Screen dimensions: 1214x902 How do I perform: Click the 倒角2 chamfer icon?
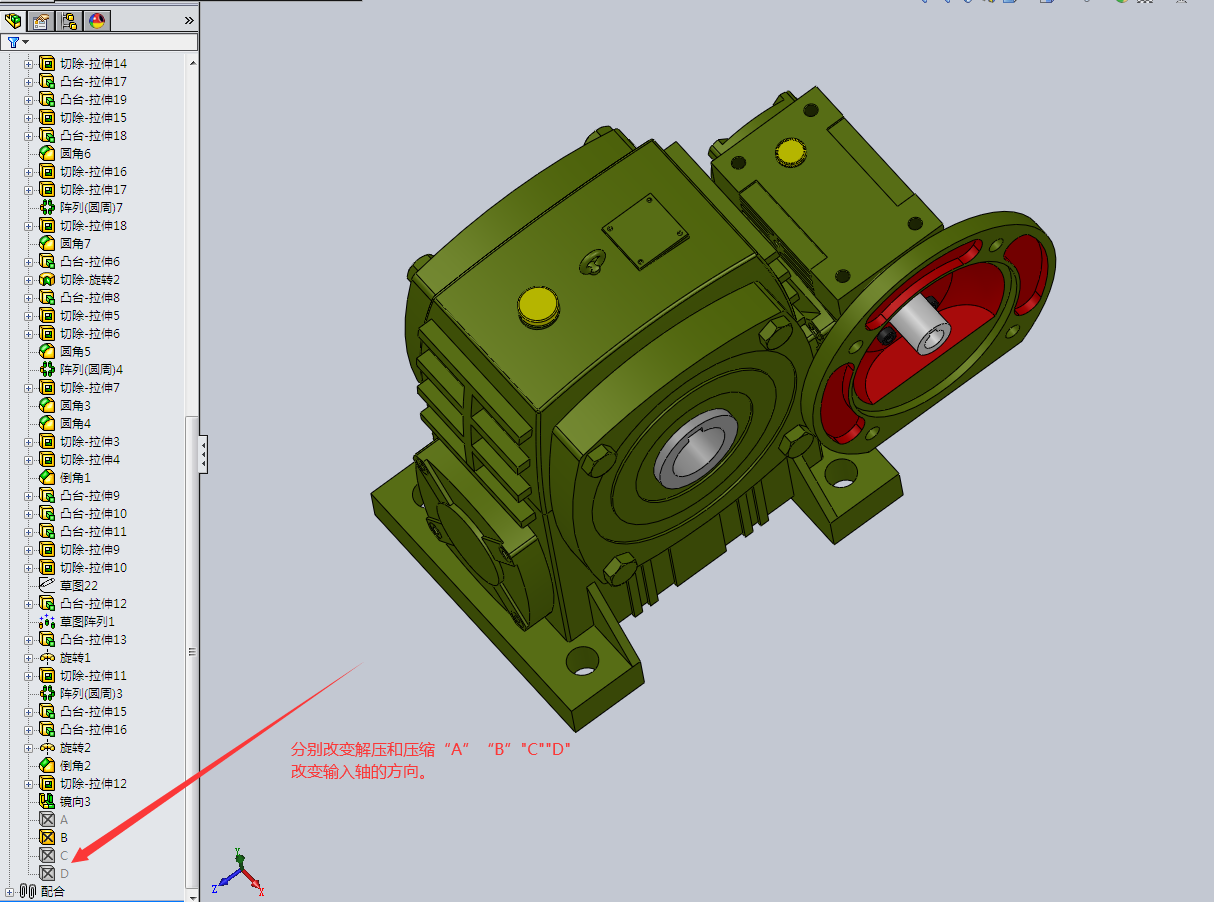[47, 766]
